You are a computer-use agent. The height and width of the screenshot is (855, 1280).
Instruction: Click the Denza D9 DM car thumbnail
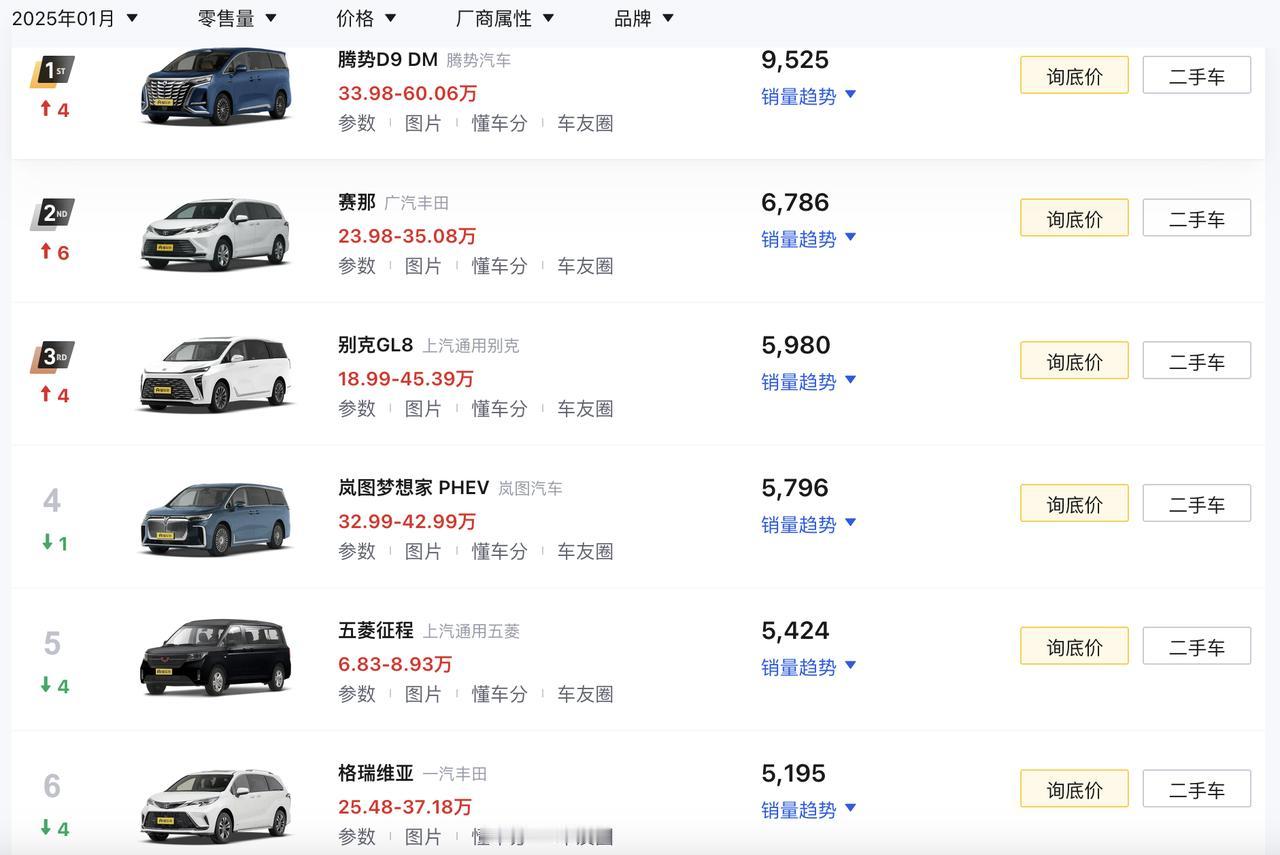point(216,85)
